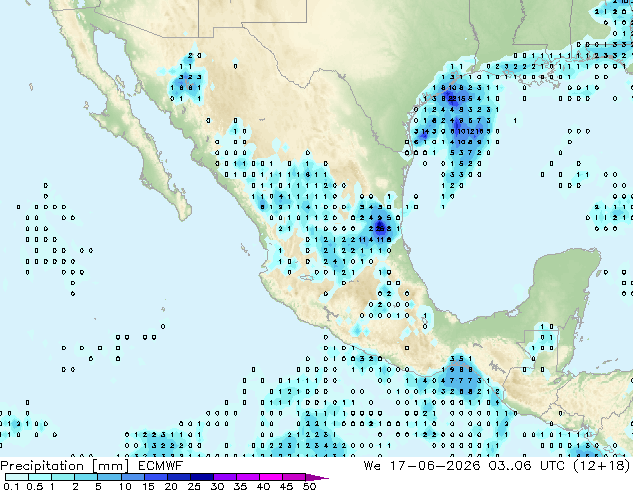
Task: Click the '50' legend scale label
Action: (309, 486)
